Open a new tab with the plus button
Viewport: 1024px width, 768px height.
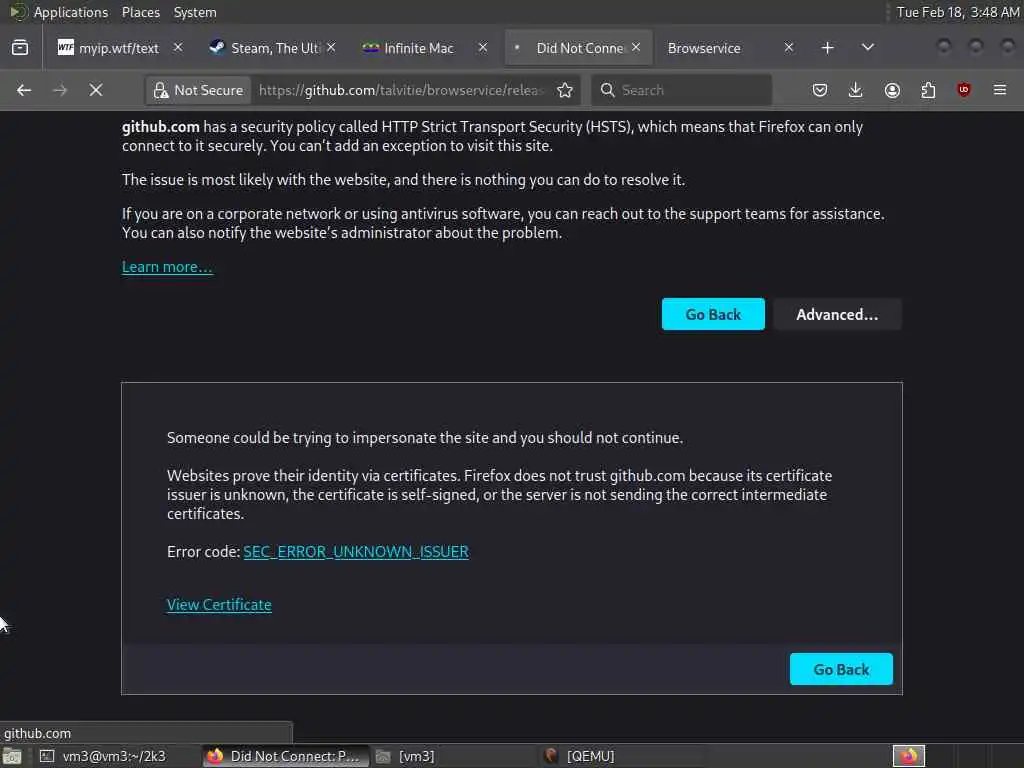[827, 48]
